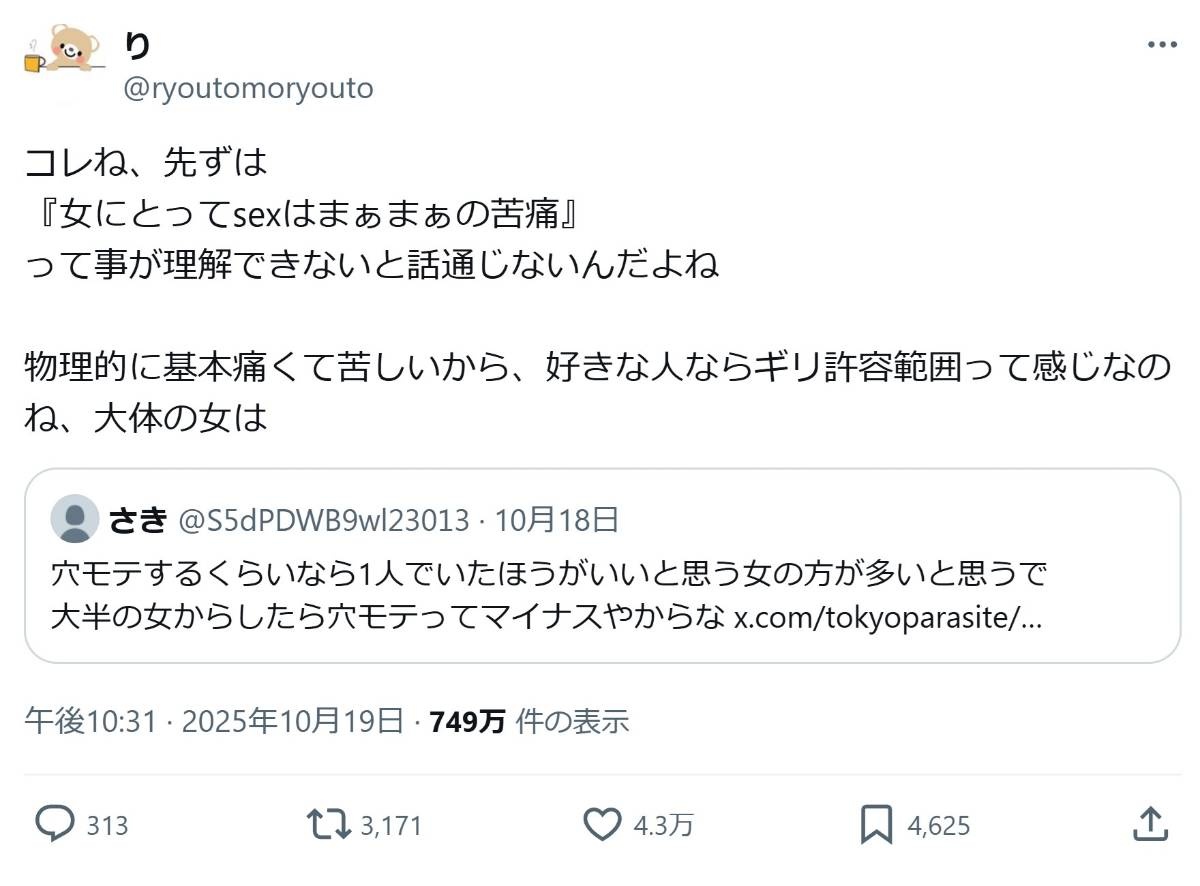This screenshot has height=886, width=1200.
Task: Open the @ryoutomoryouto handle link
Action: (x=248, y=89)
